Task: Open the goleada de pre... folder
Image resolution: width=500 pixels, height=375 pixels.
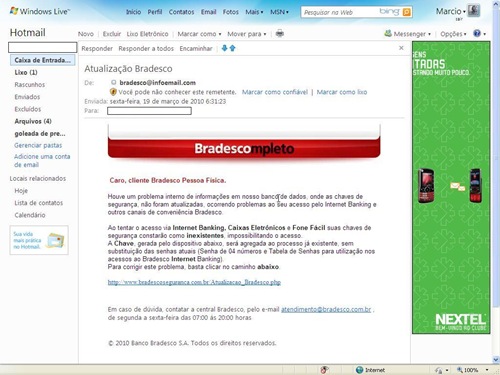Action: [40, 134]
